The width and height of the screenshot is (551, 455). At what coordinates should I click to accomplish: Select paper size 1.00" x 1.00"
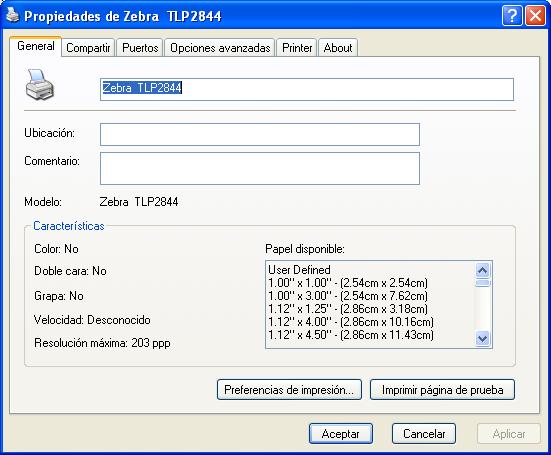[348, 283]
